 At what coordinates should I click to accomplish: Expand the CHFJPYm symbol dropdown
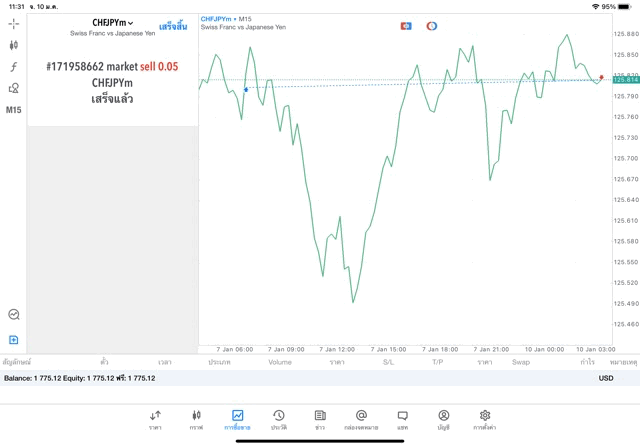click(112, 22)
